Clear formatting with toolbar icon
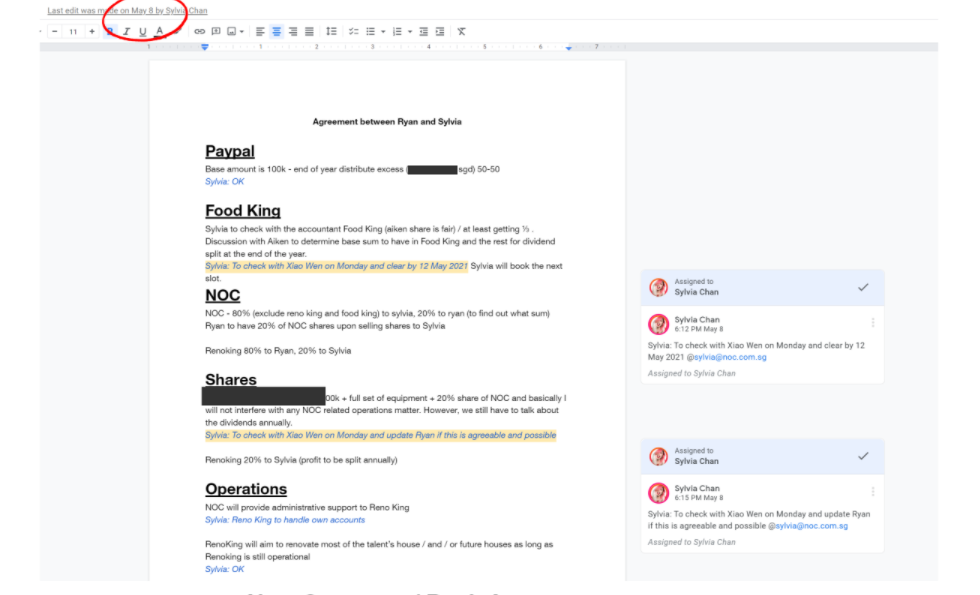Screen dimensions: 980x595 pyautogui.click(x=461, y=32)
